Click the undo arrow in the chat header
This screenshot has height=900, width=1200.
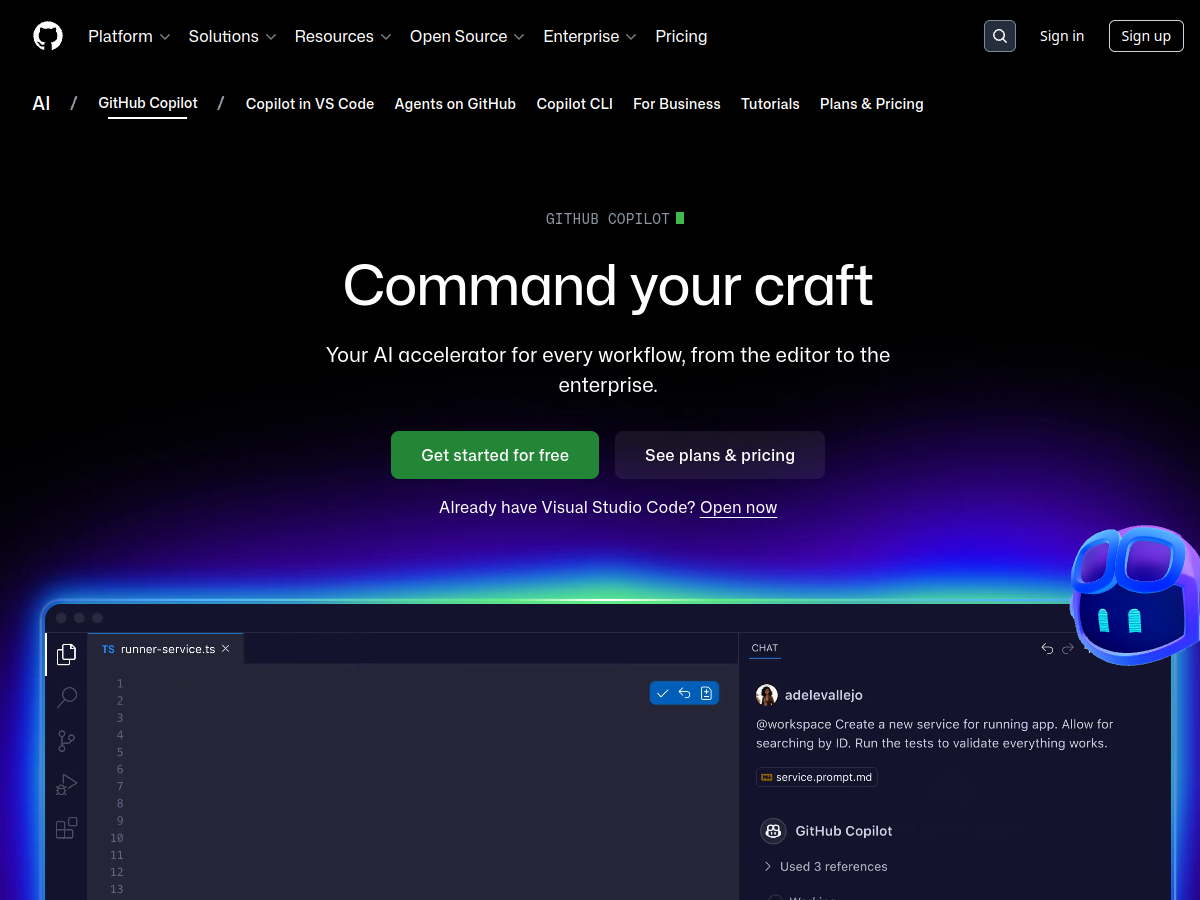(x=1047, y=648)
